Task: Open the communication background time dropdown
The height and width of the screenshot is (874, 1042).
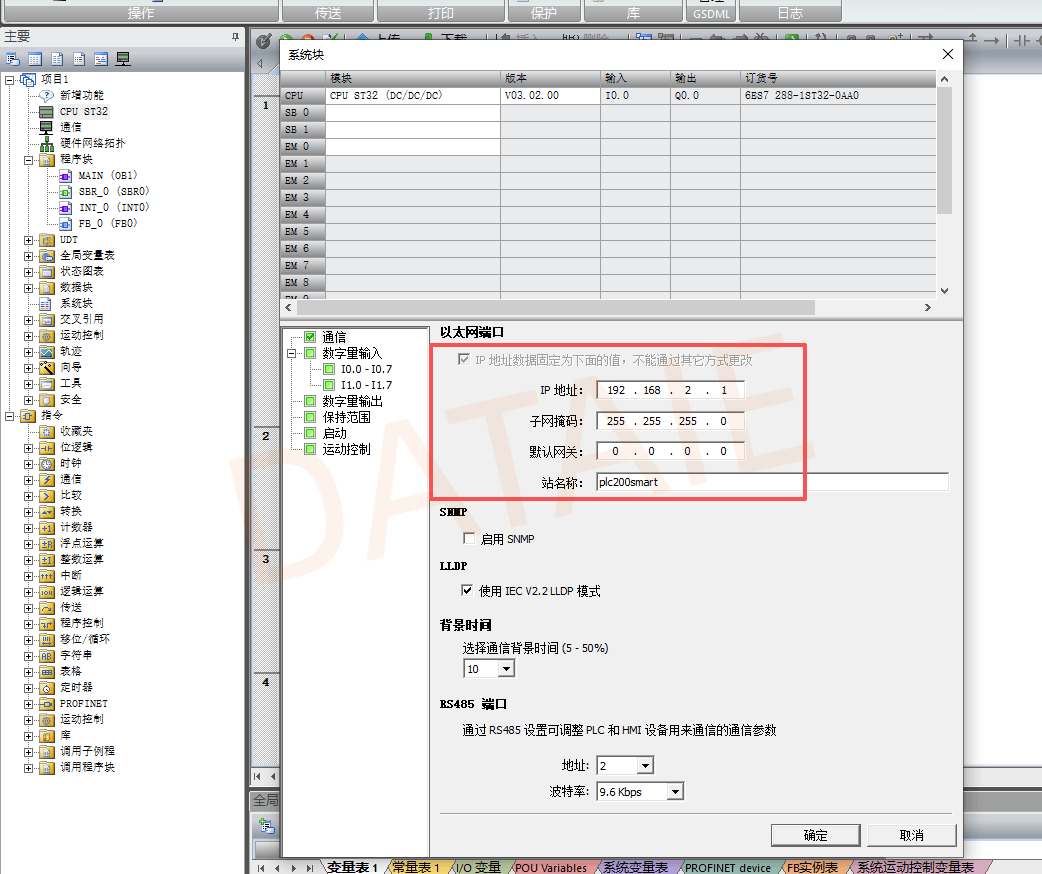Action: 506,669
